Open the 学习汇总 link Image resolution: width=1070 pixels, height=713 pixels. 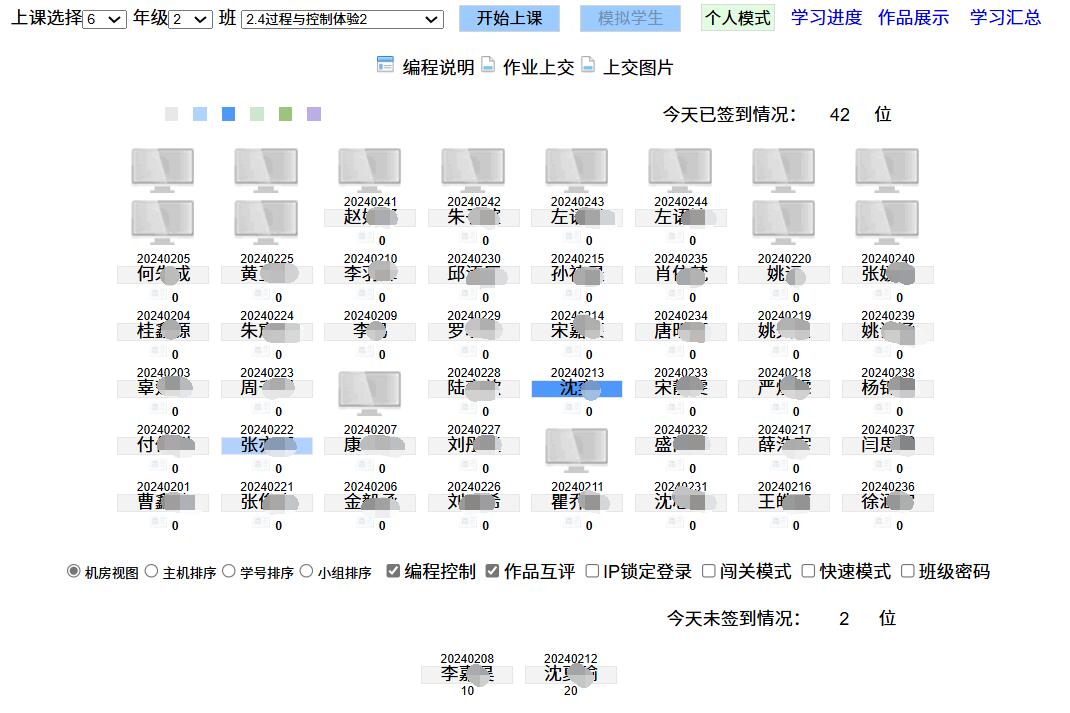pyautogui.click(x=1005, y=18)
